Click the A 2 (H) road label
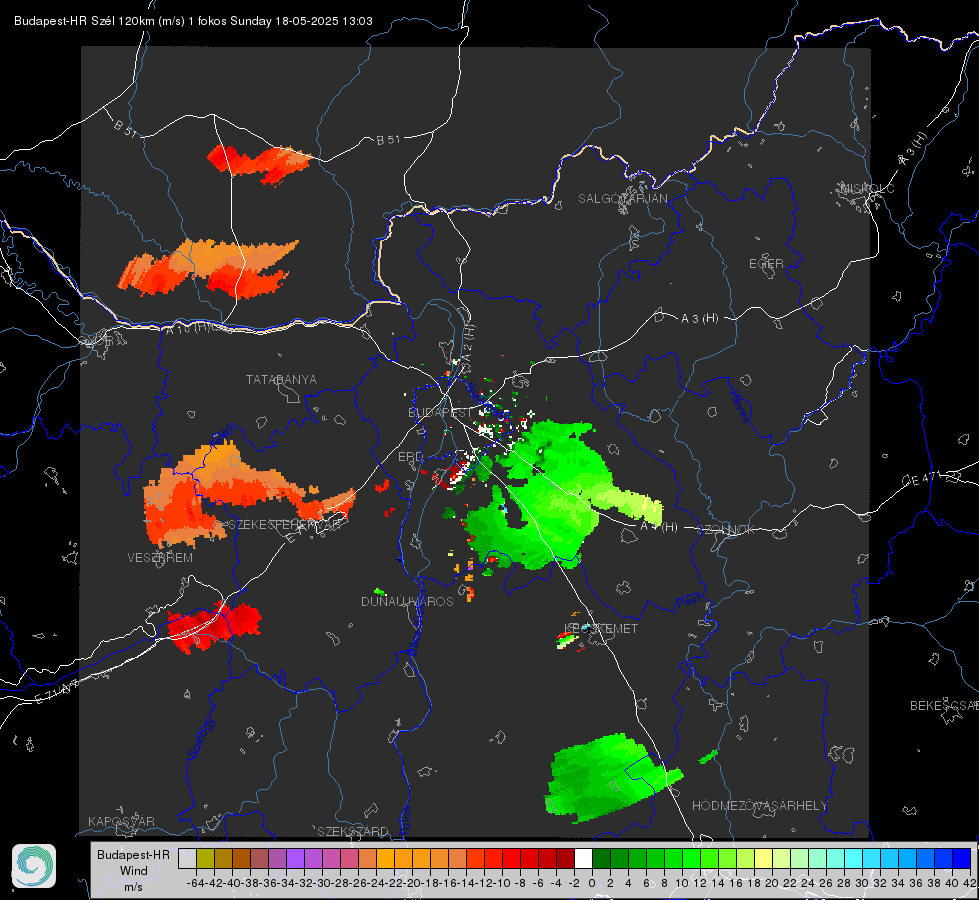This screenshot has height=900, width=979. click(468, 341)
